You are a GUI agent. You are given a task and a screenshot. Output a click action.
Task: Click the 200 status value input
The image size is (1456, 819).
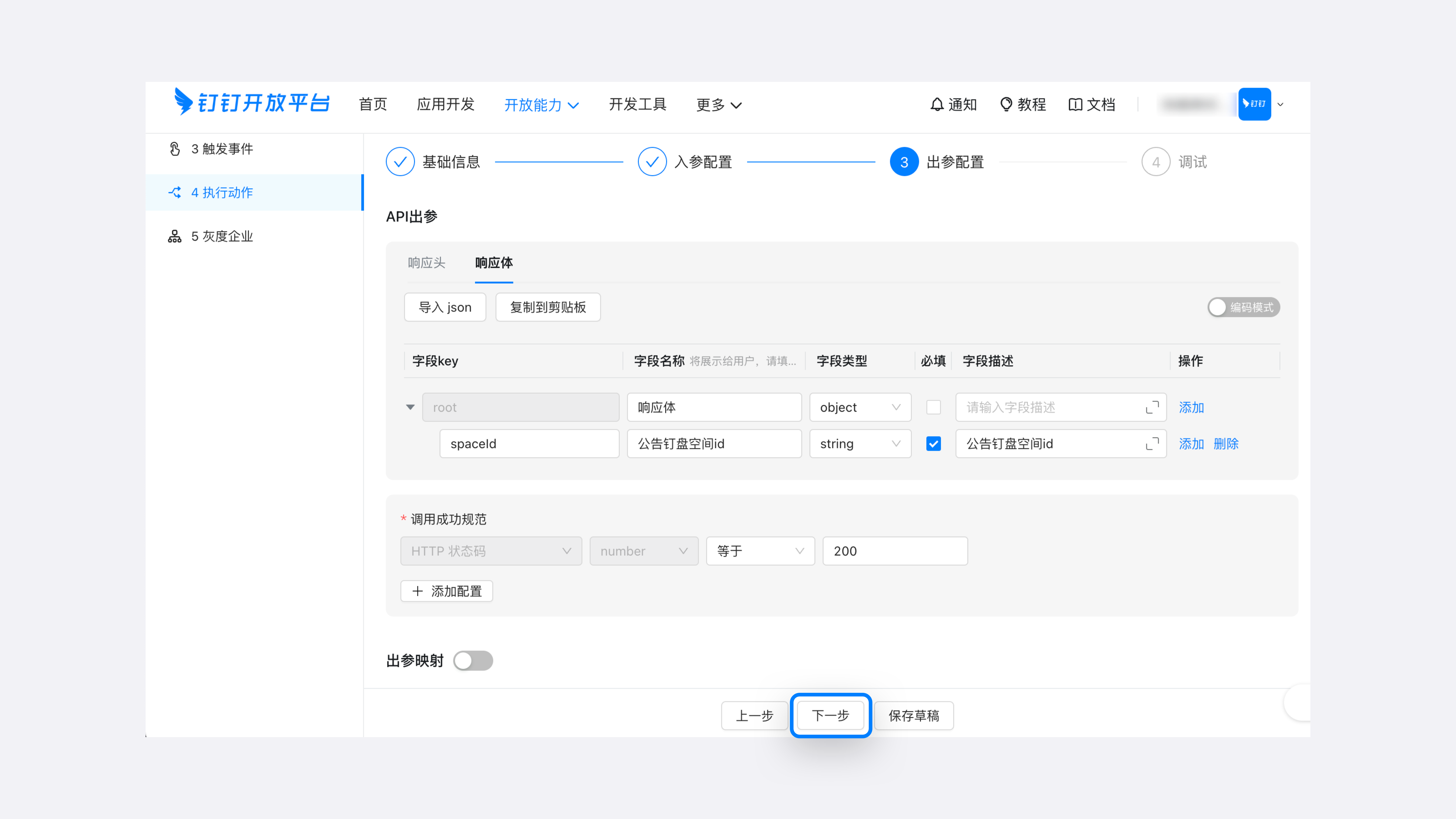[895, 551]
